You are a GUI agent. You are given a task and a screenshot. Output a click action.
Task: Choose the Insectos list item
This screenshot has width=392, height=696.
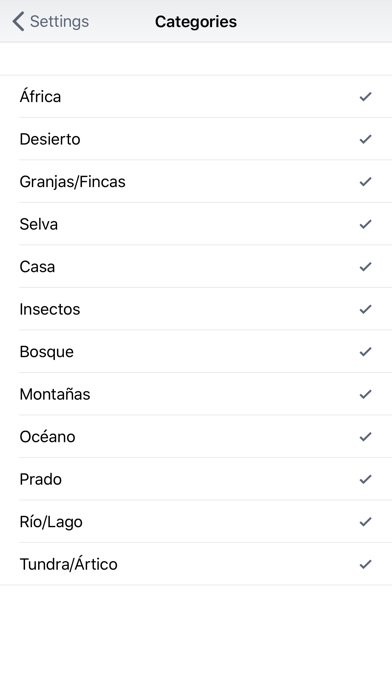pyautogui.click(x=196, y=309)
